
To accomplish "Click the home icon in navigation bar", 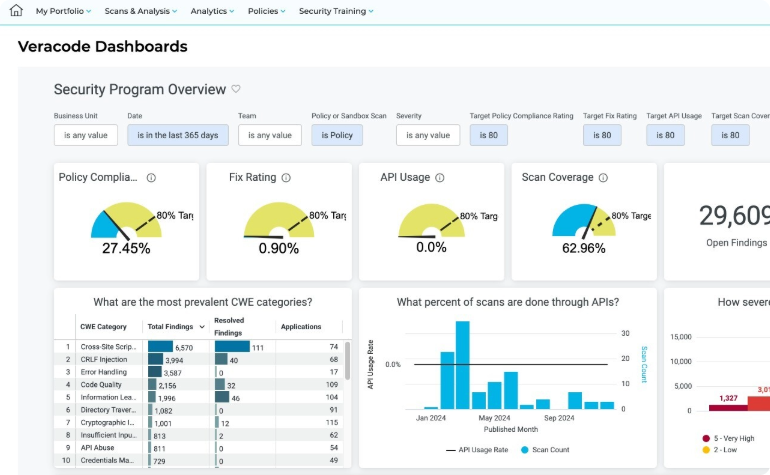I will coord(15,11).
